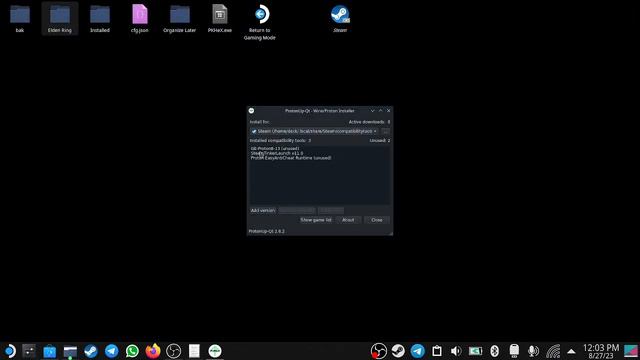The image size is (640, 360).
Task: Launch Firefox from the taskbar
Action: [x=153, y=351]
